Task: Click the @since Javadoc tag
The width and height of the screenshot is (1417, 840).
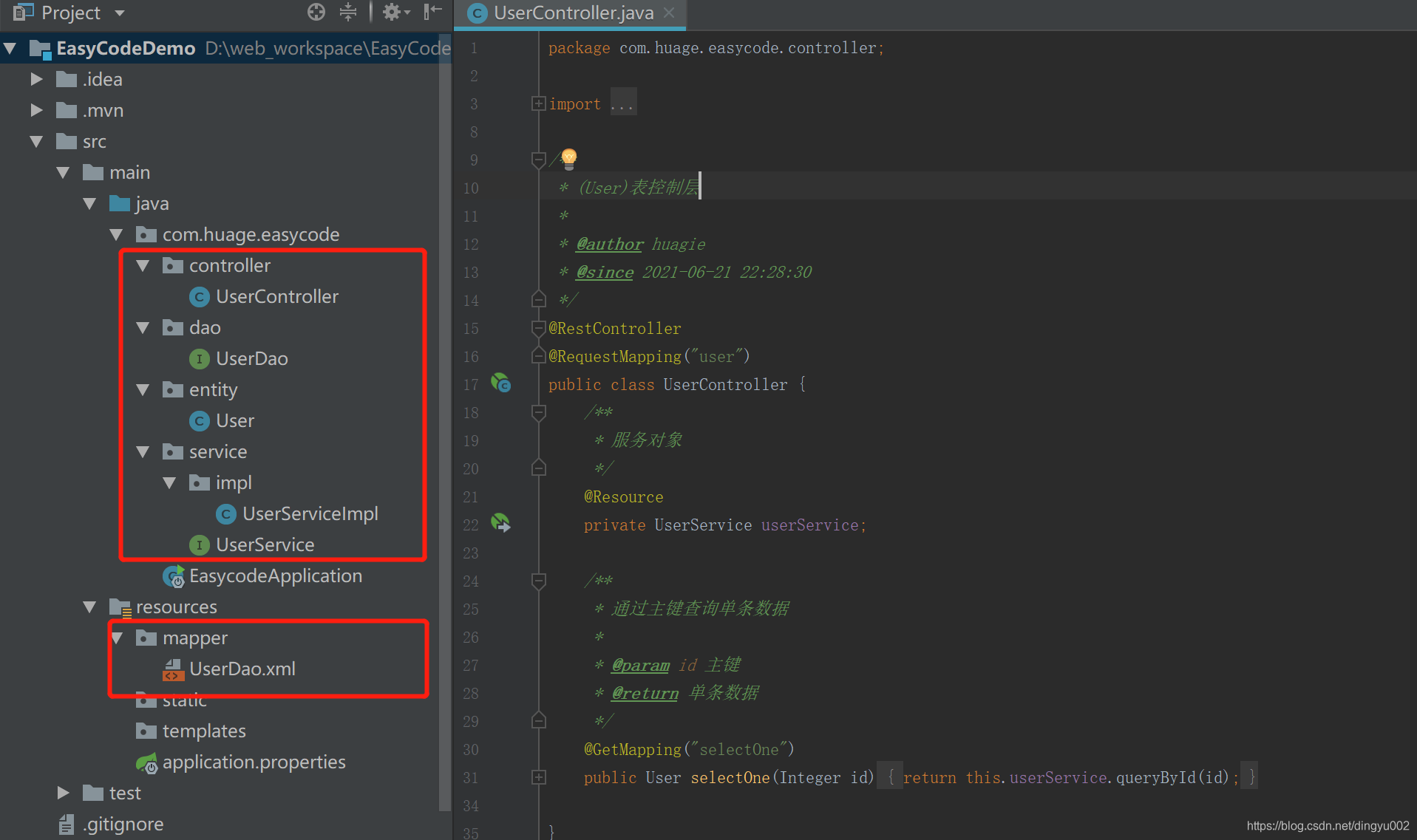Action: 605,273
